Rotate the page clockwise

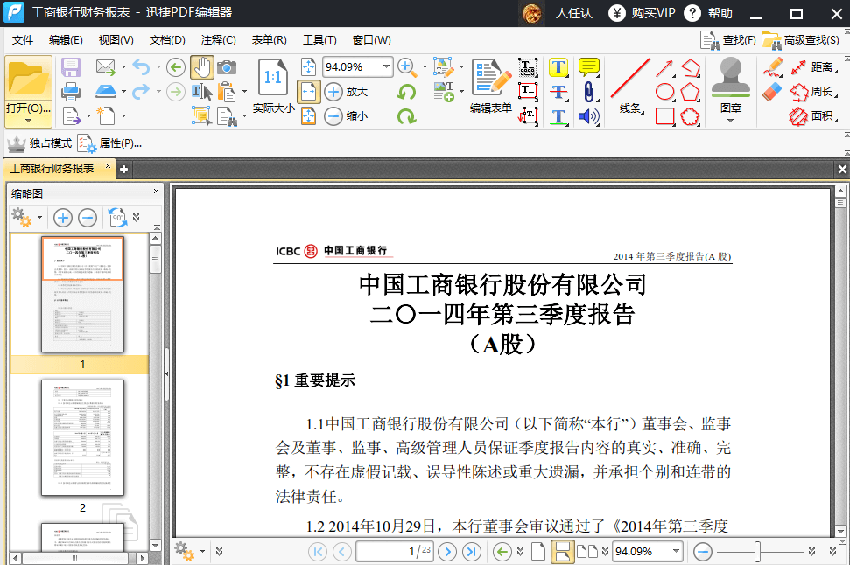click(406, 115)
